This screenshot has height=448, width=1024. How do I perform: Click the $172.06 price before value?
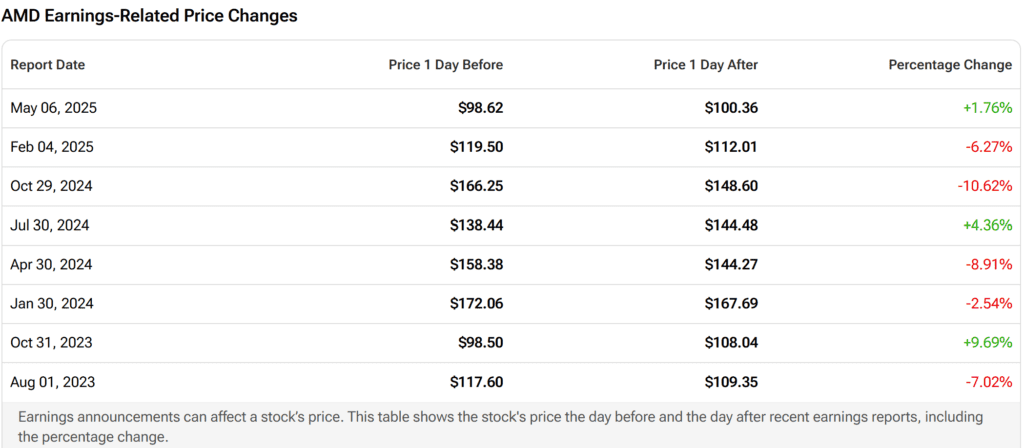(477, 304)
